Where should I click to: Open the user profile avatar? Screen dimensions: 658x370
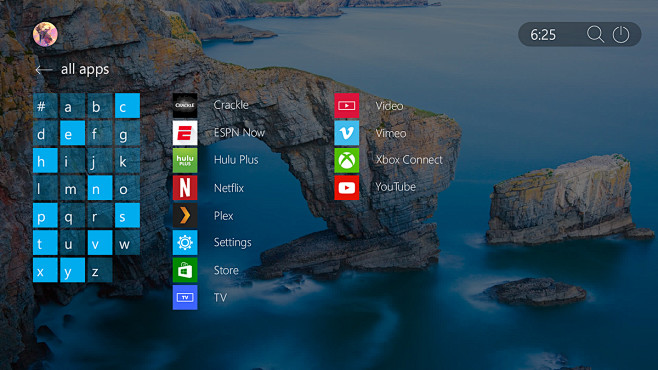pyautogui.click(x=45, y=34)
